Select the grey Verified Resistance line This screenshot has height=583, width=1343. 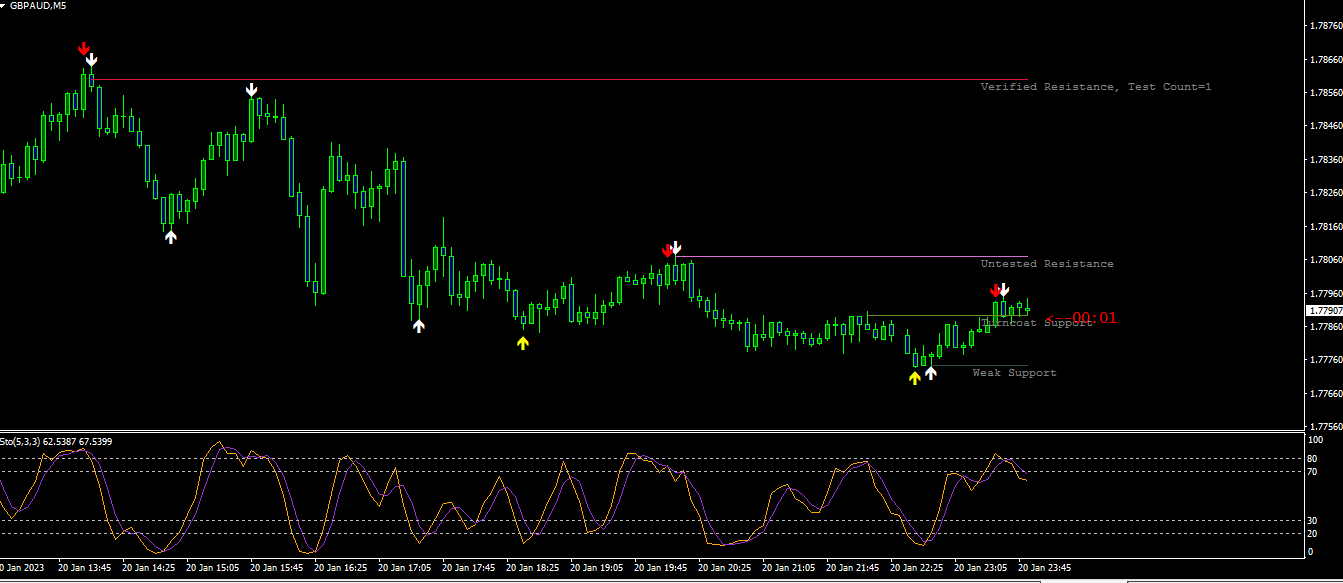[x=560, y=79]
